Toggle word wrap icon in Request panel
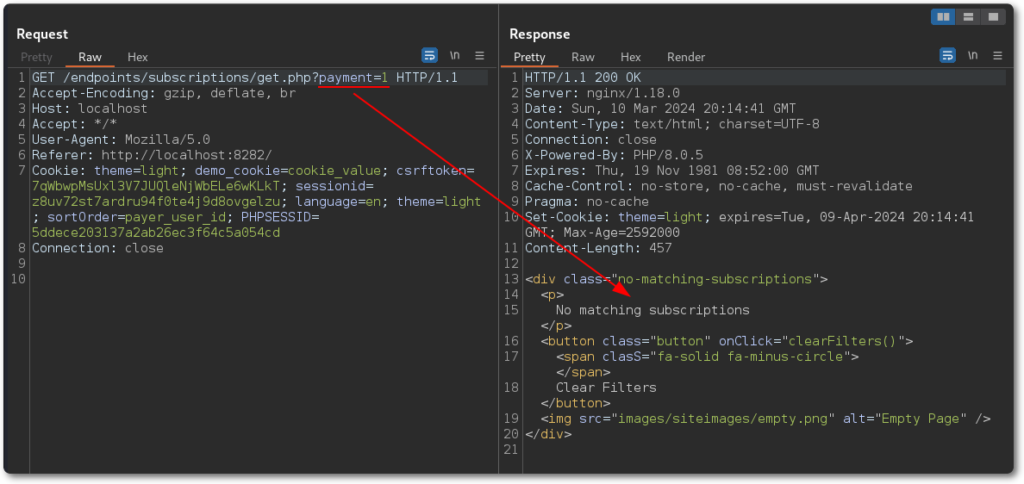The width and height of the screenshot is (1024, 484). coord(430,56)
